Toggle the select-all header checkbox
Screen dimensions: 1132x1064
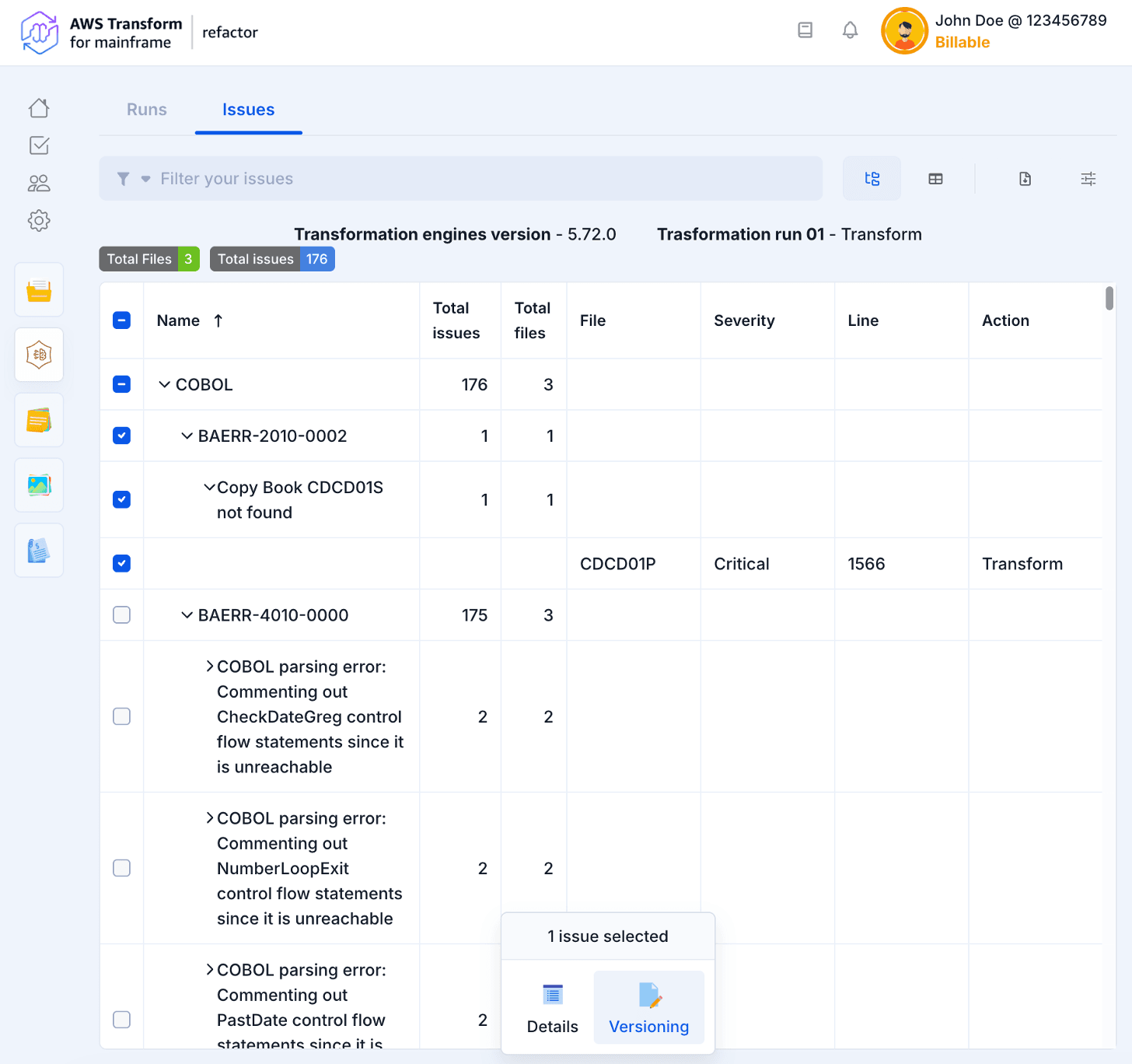pyautogui.click(x=122, y=320)
